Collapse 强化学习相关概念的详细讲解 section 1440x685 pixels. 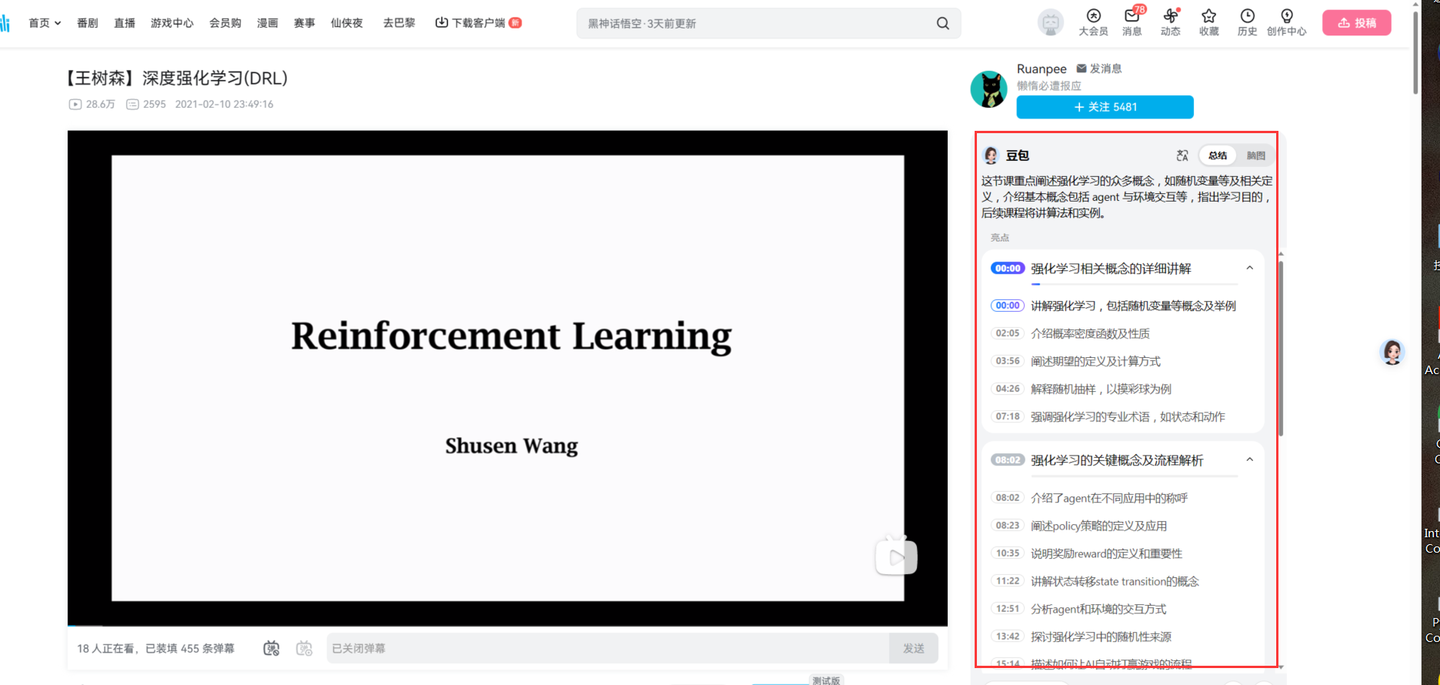[1250, 268]
